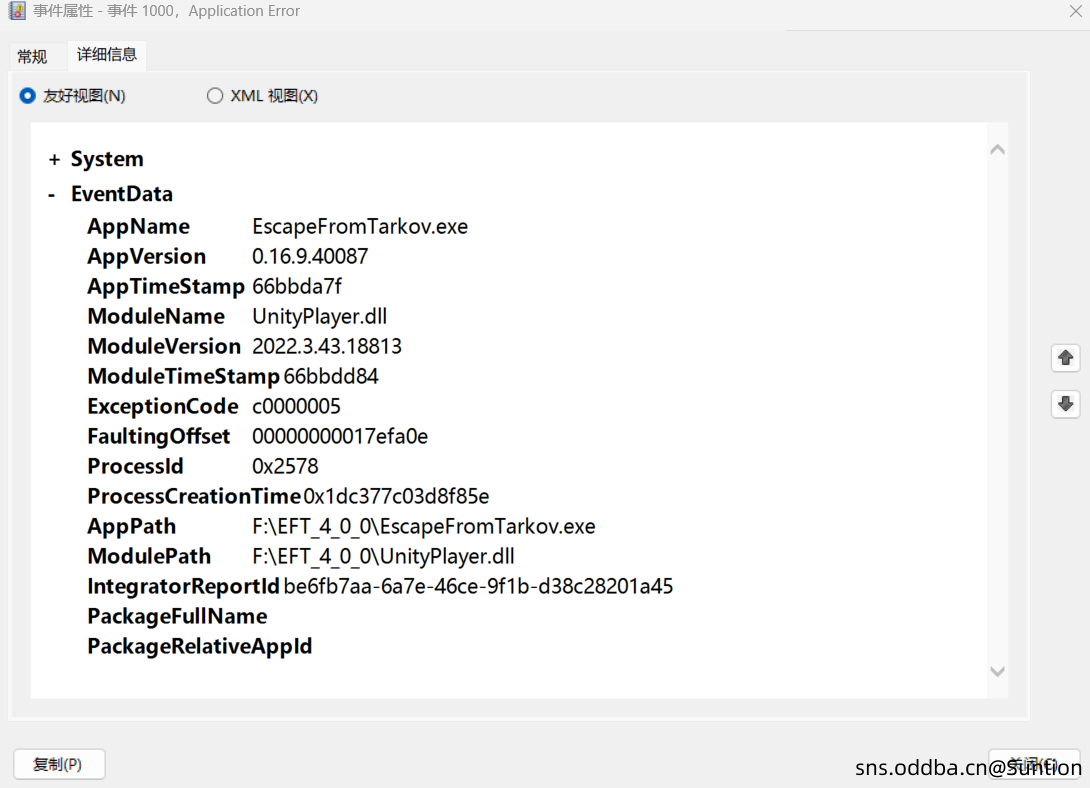Close the event properties window
The width and height of the screenshot is (1090, 788).
(x=1075, y=11)
